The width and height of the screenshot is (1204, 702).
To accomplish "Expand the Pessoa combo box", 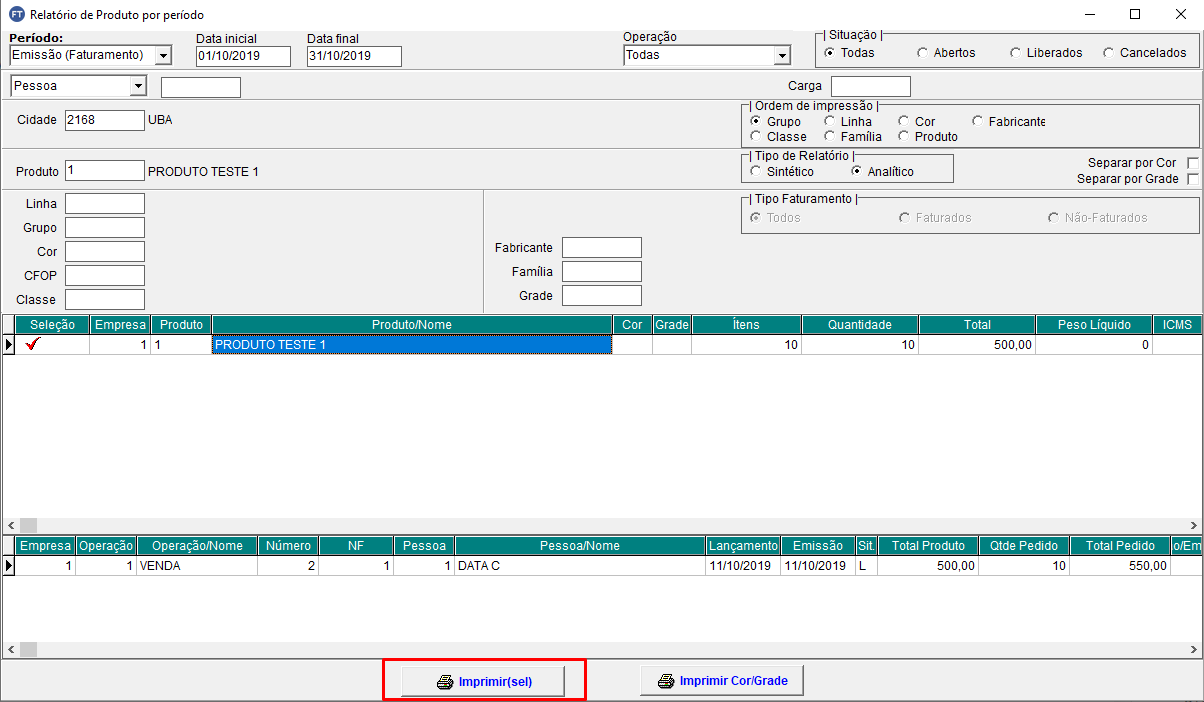I will 138,87.
